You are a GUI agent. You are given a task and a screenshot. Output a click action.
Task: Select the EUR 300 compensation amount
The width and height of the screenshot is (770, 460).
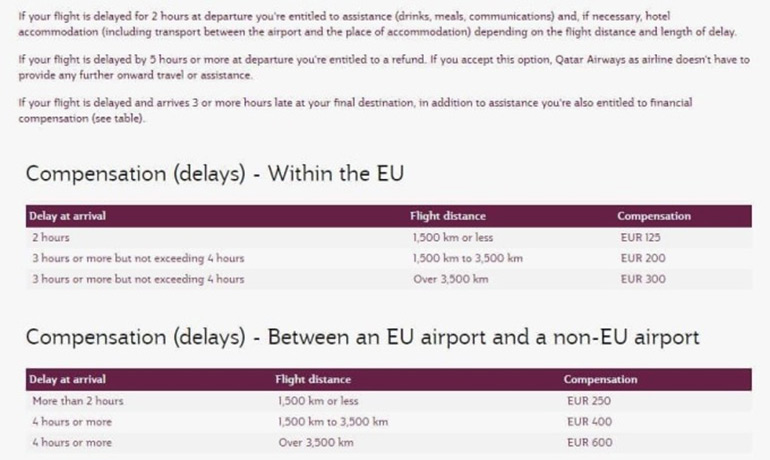pyautogui.click(x=642, y=279)
